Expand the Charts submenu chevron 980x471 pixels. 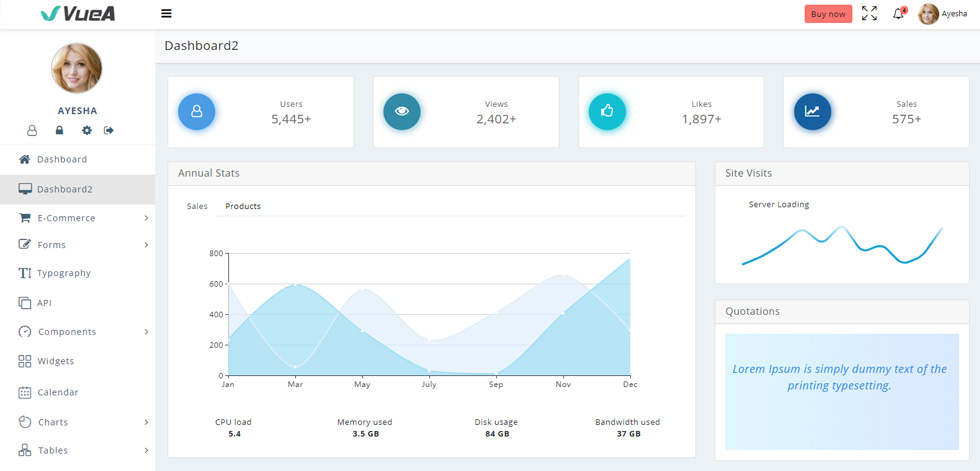146,422
